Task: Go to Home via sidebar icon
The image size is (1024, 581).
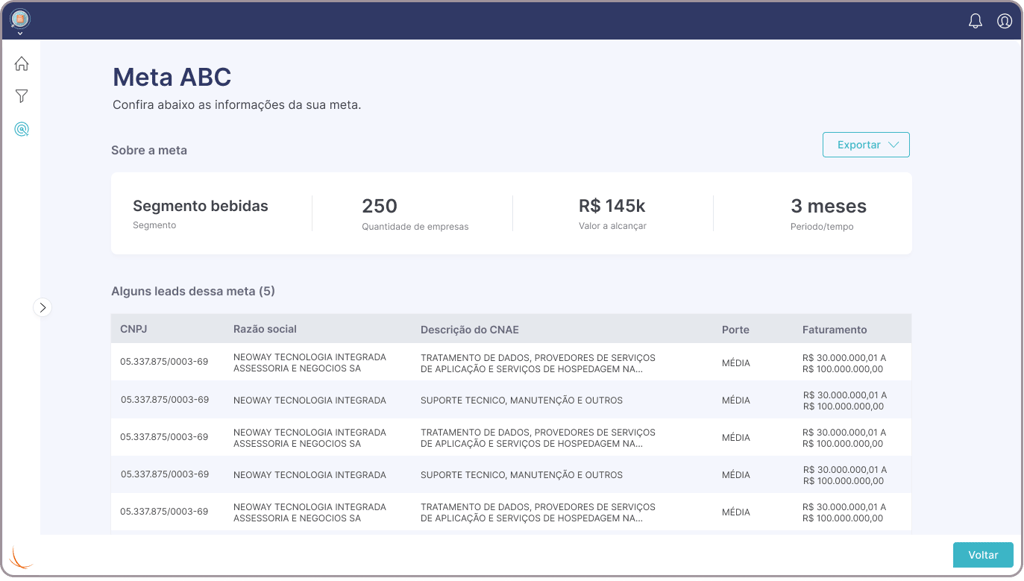Action: pyautogui.click(x=21, y=64)
